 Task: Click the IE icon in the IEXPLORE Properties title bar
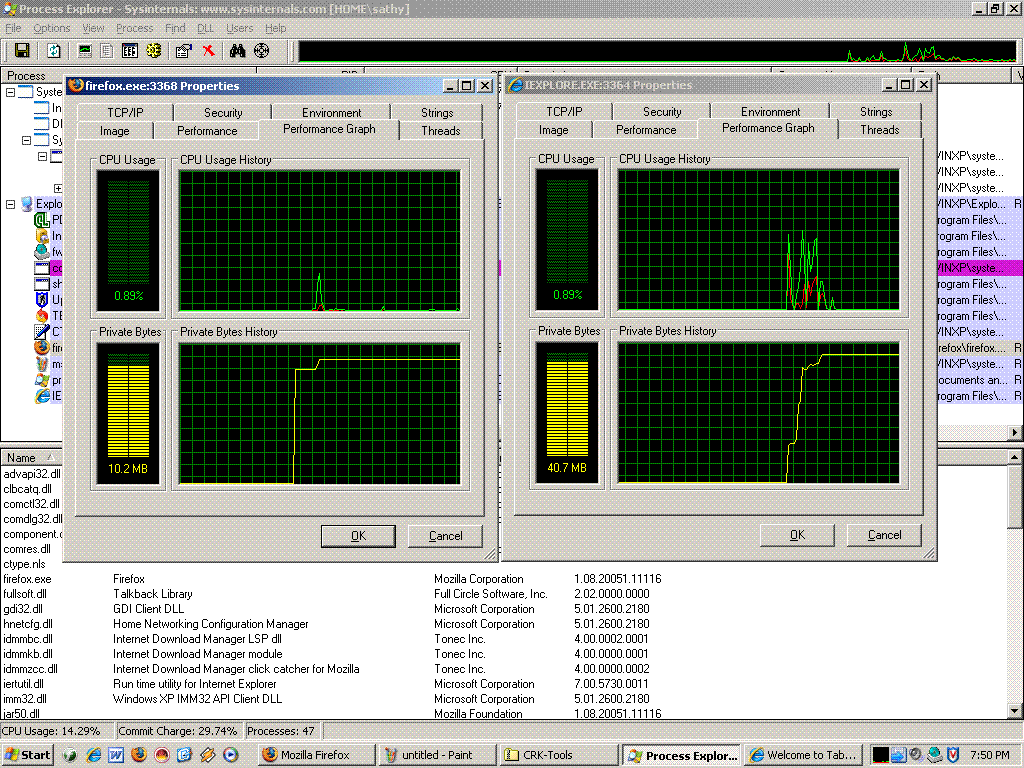coord(515,85)
